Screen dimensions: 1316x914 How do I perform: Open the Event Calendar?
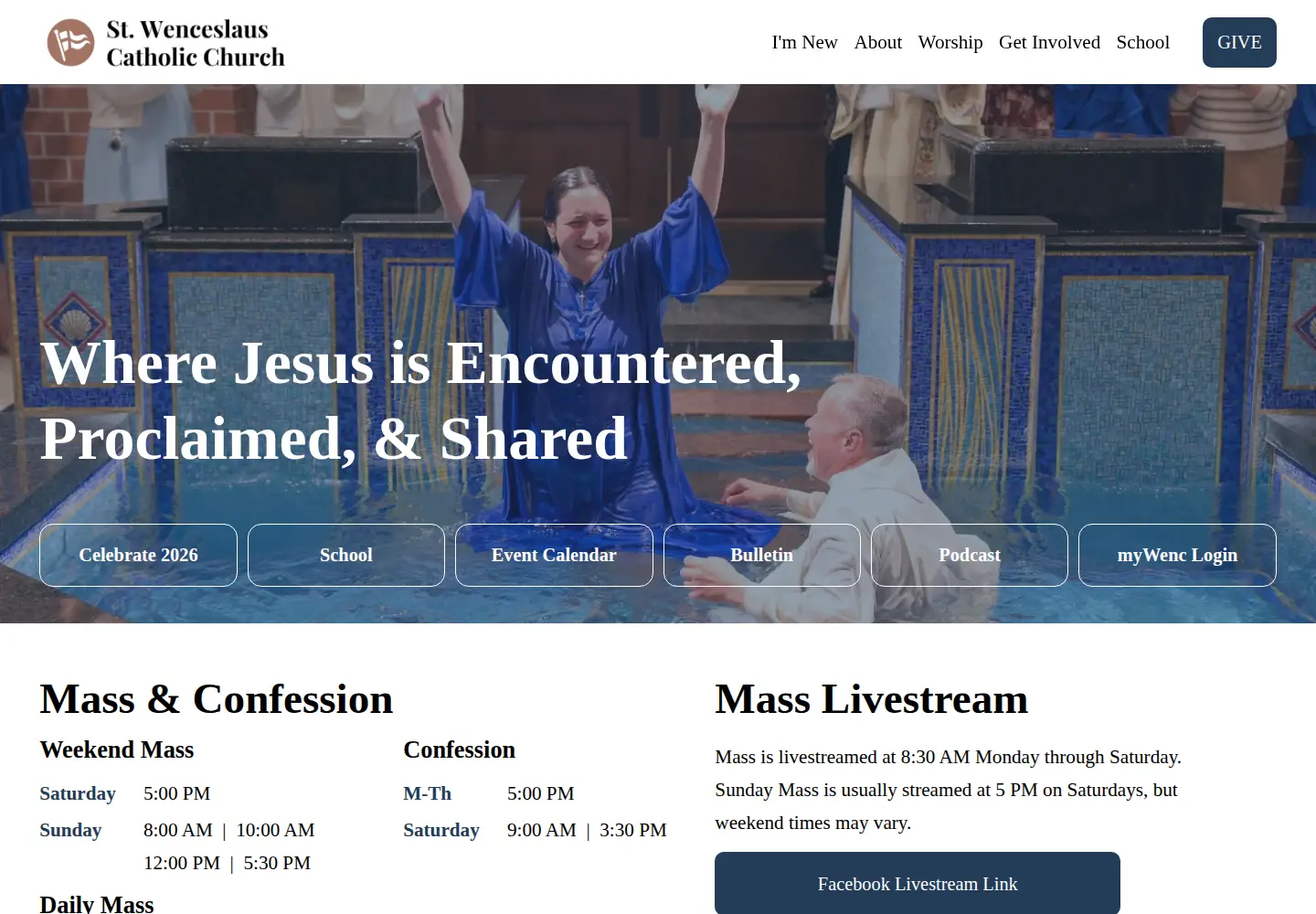[x=554, y=555]
